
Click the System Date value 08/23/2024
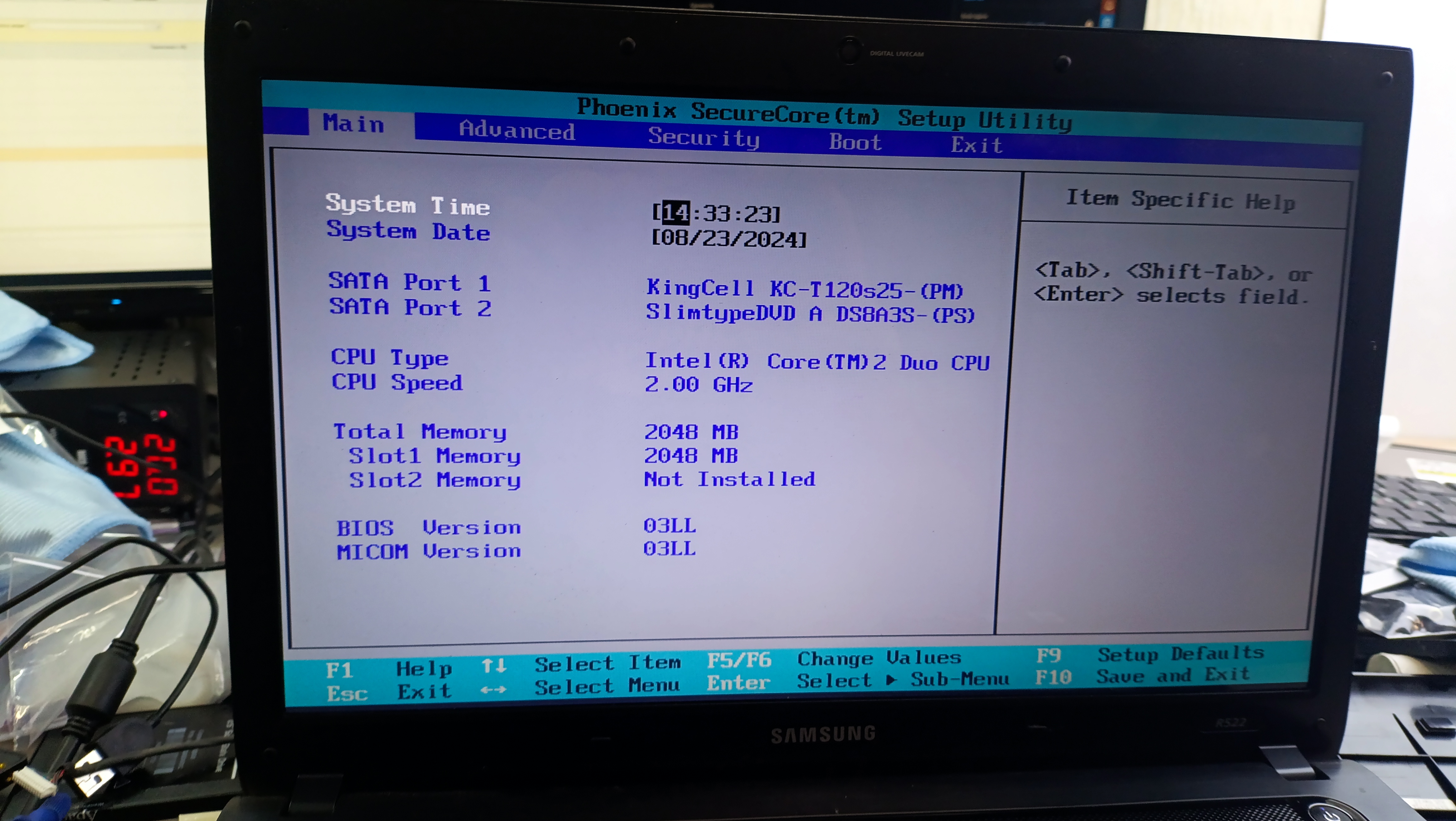(x=729, y=238)
